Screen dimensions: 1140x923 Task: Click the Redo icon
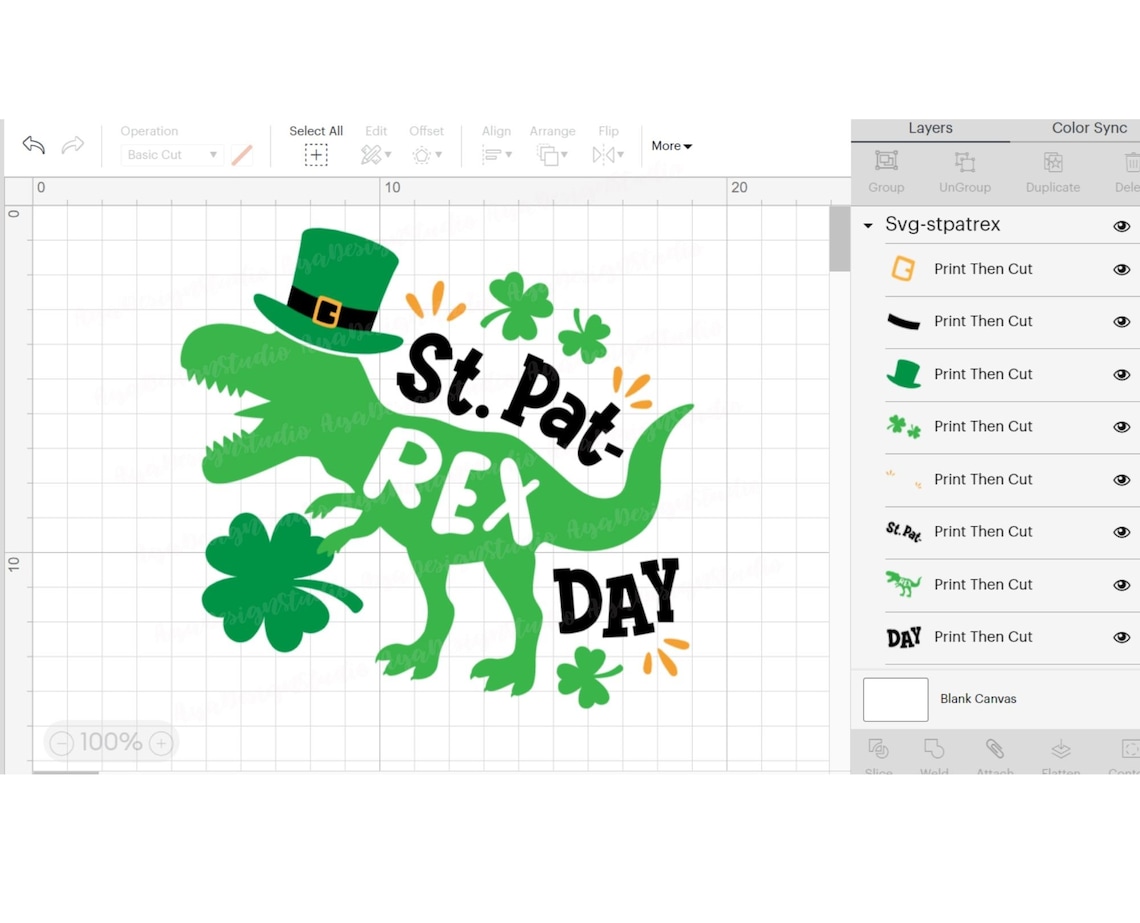pos(71,145)
